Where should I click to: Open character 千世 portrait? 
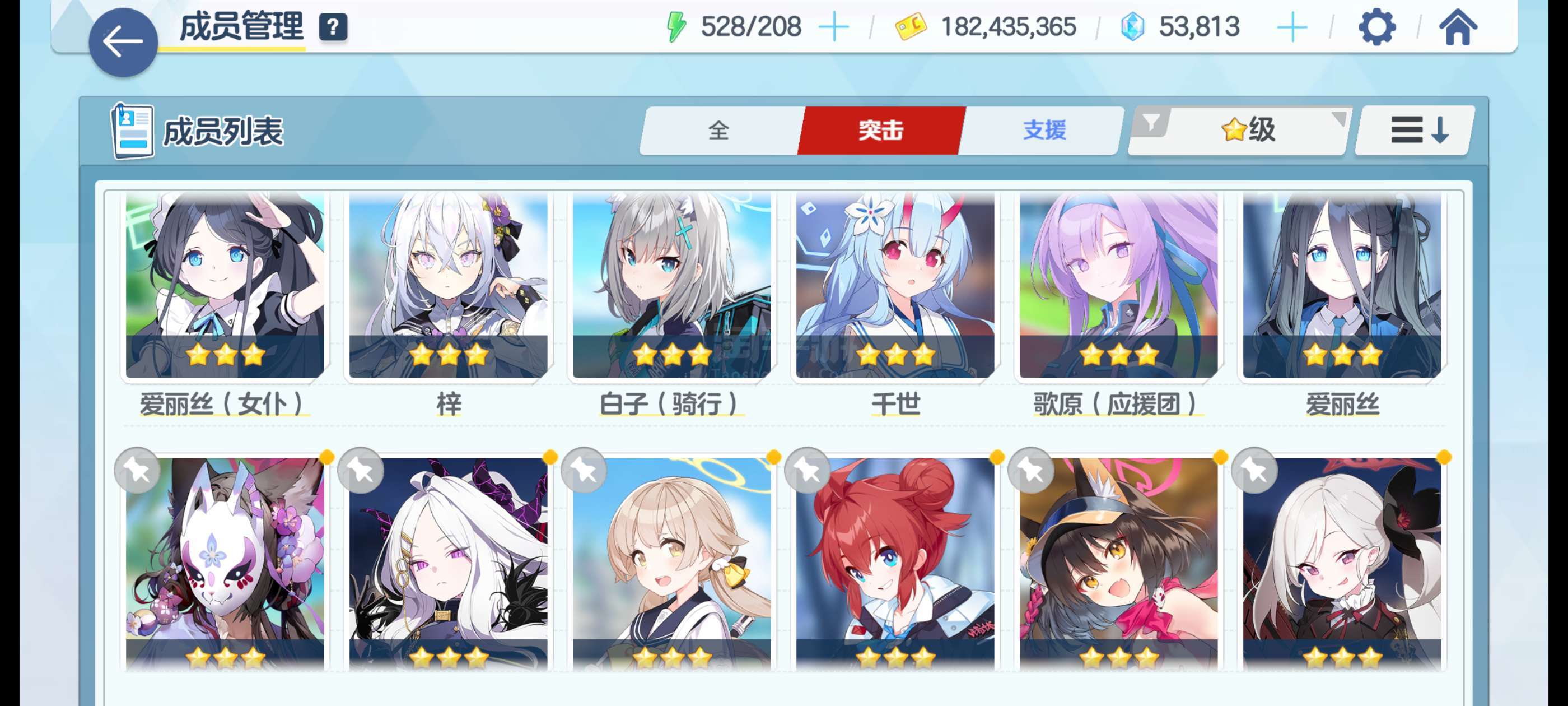(895, 285)
